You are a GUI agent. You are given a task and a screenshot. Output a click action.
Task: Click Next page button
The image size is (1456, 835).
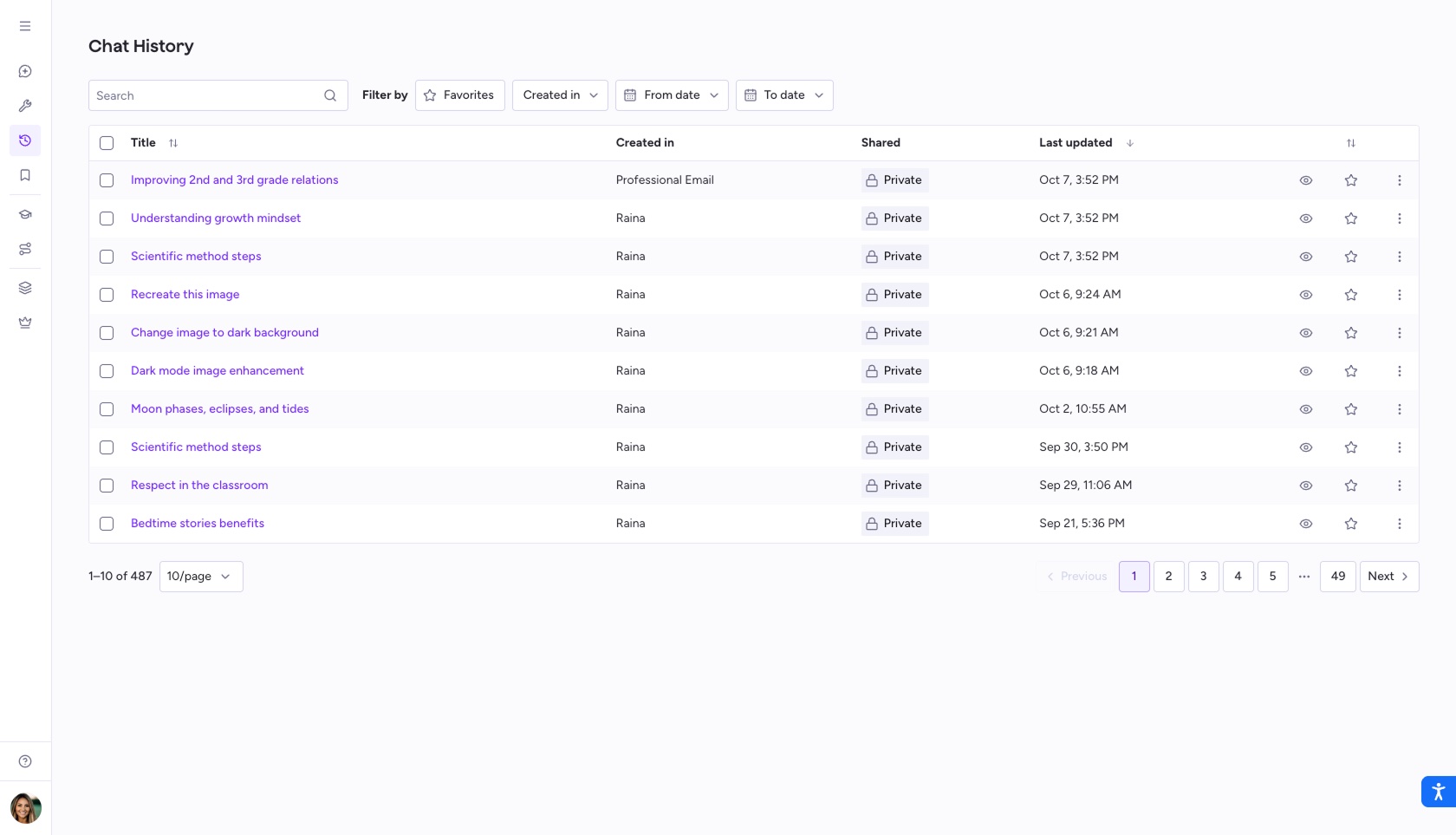(1388, 577)
